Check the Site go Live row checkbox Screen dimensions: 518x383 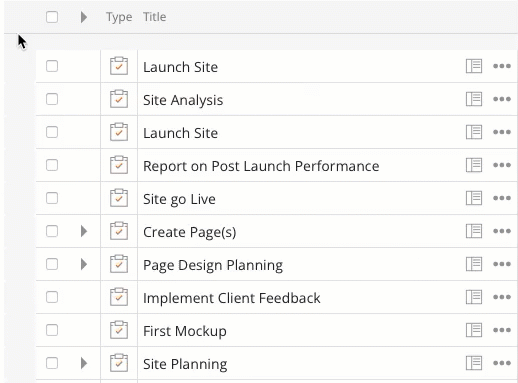(52, 198)
